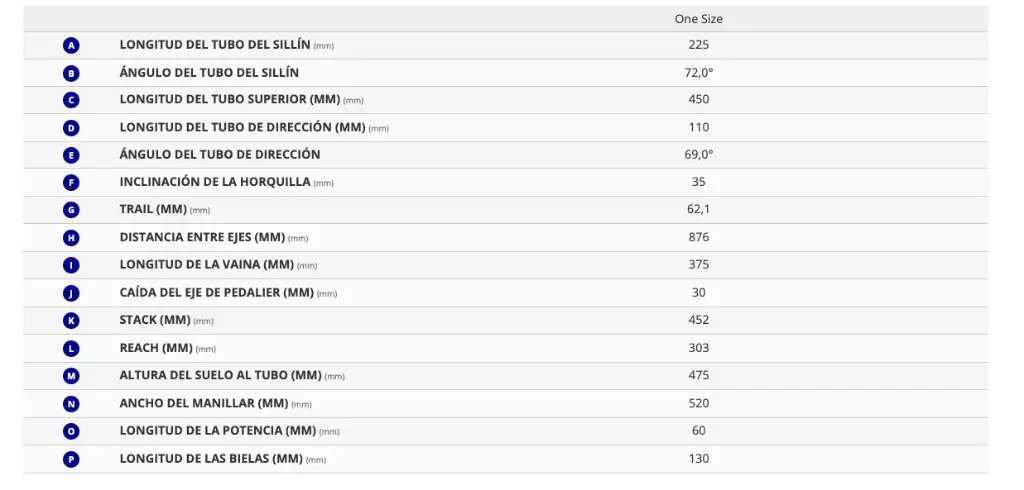Click the O letter badge icon
The height and width of the screenshot is (490, 1024).
coord(71,431)
